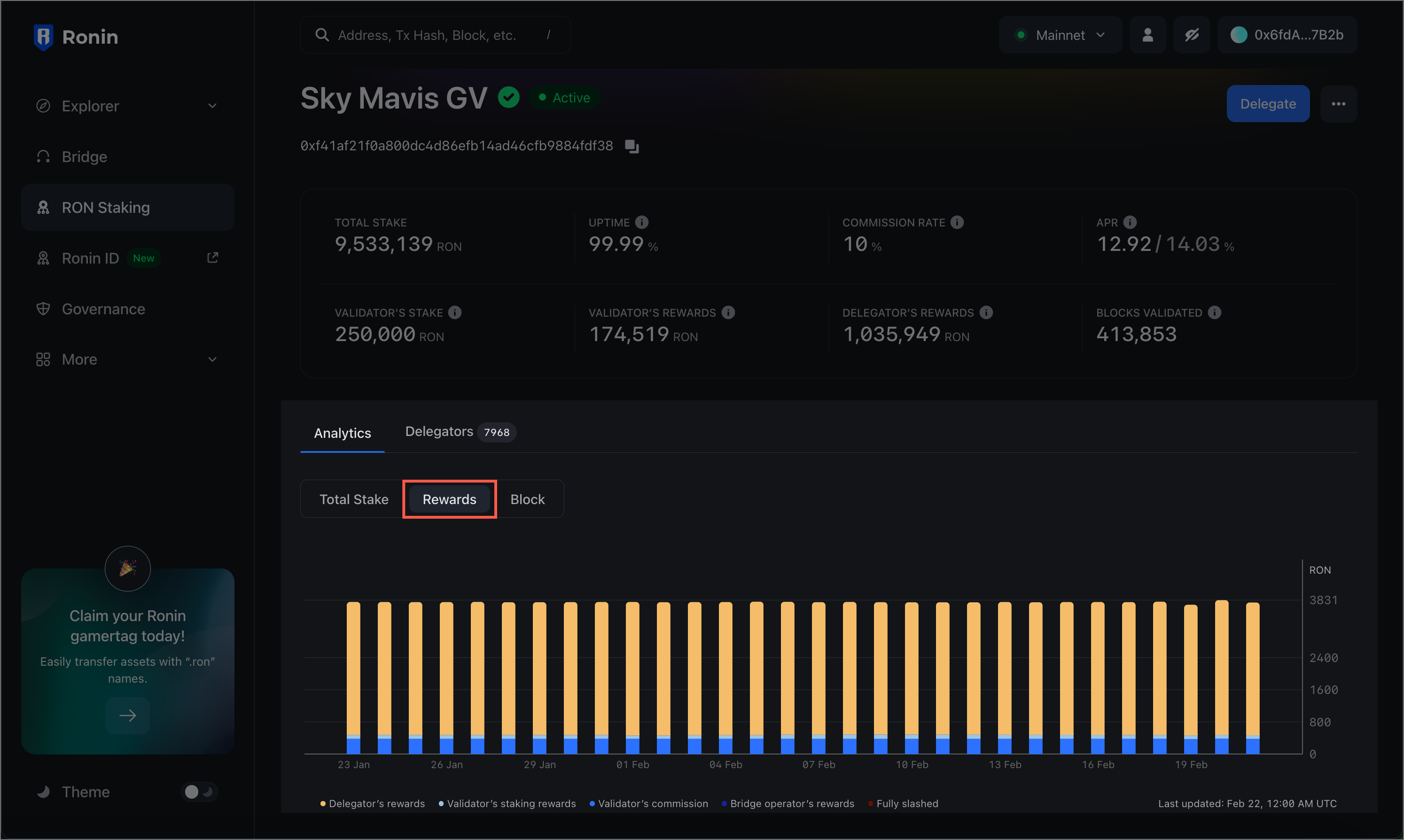This screenshot has height=840, width=1404.
Task: Select the Block chart view
Action: (x=527, y=499)
